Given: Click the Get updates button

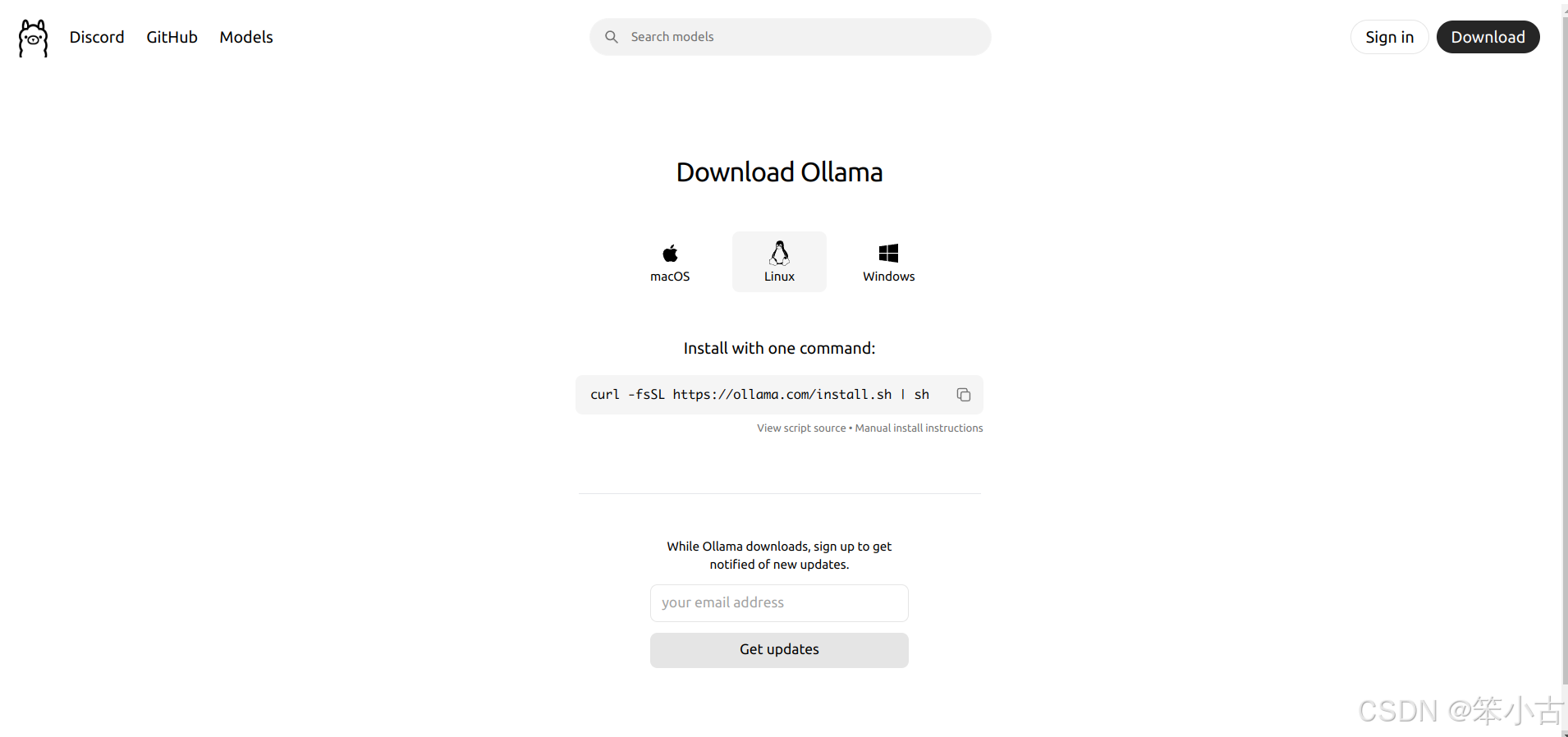Looking at the screenshot, I should pos(779,650).
